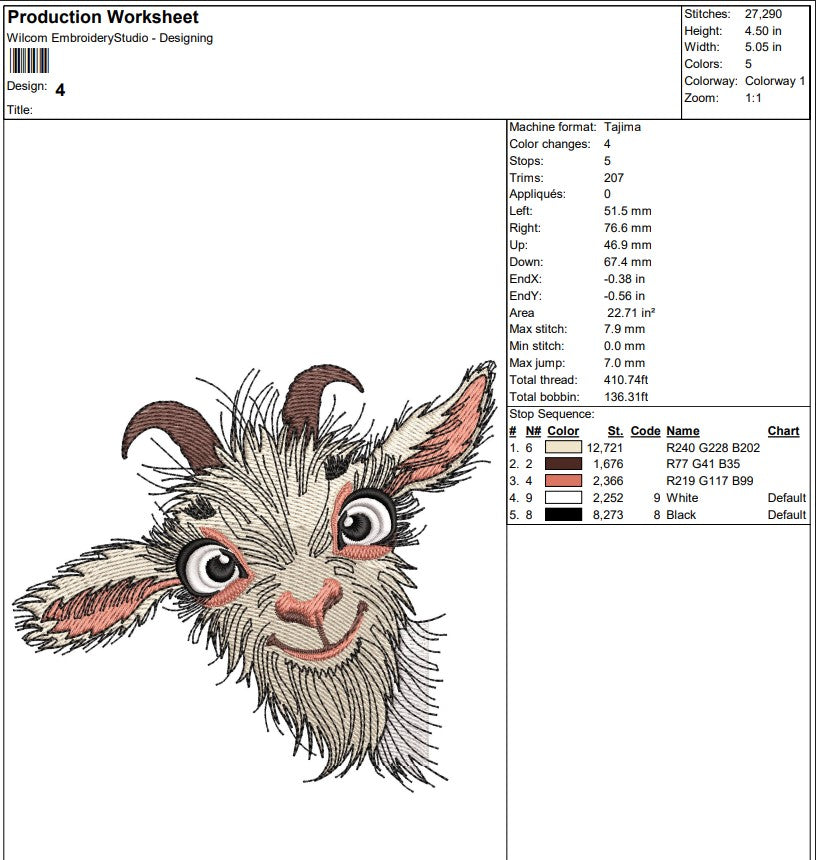Screen dimensions: 816x860
Task: Click the barcode under Wilcom EmbroideryStudio heading
Action: (30, 60)
